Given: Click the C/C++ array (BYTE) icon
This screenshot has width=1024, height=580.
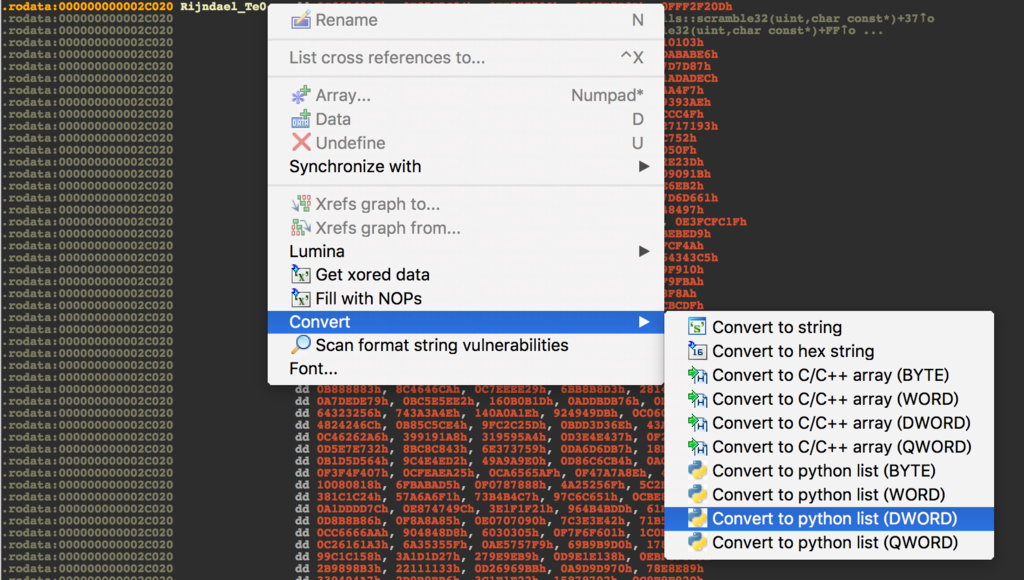Looking at the screenshot, I should 697,375.
